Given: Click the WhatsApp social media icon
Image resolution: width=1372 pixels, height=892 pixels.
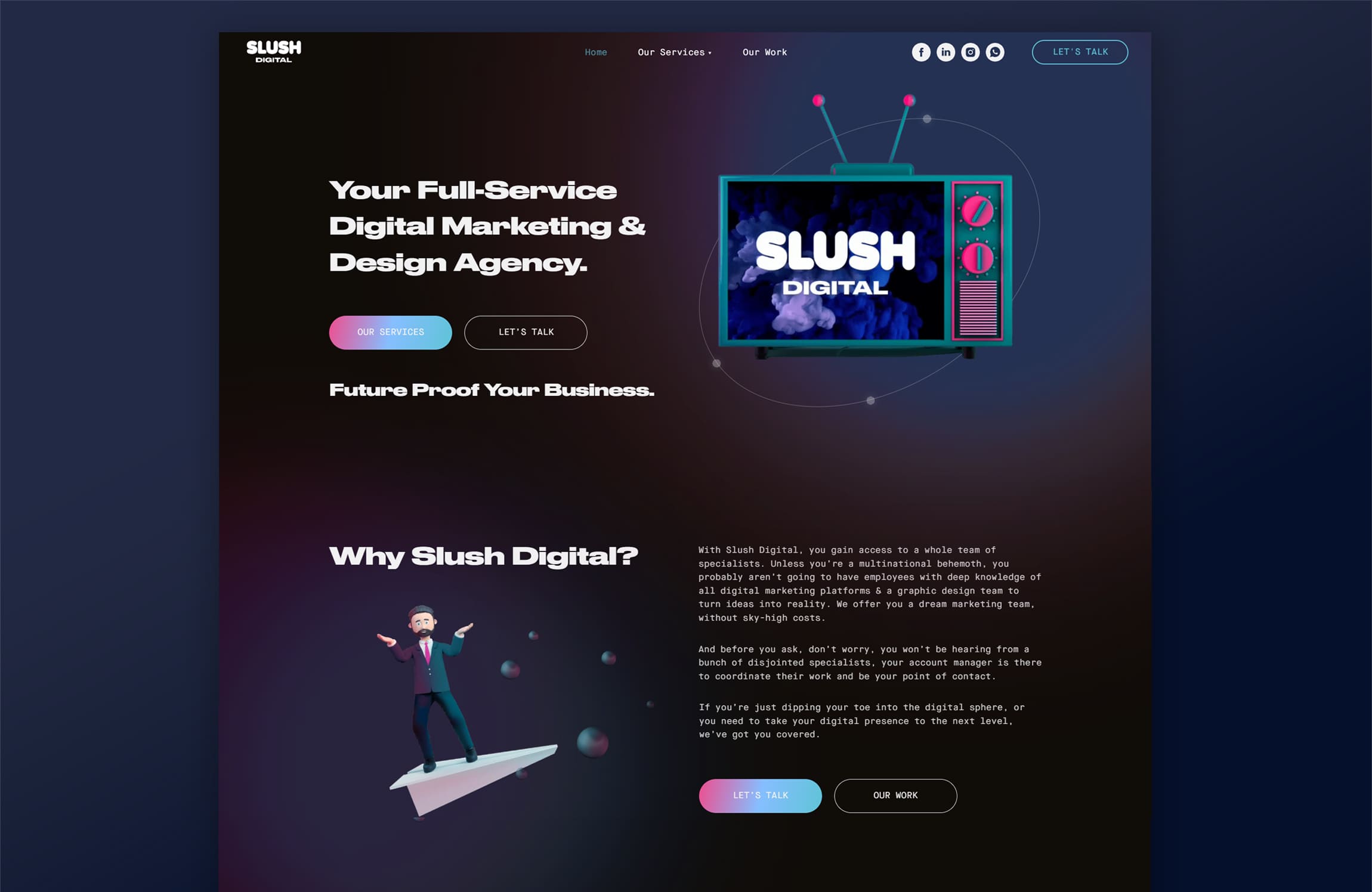Looking at the screenshot, I should point(997,52).
